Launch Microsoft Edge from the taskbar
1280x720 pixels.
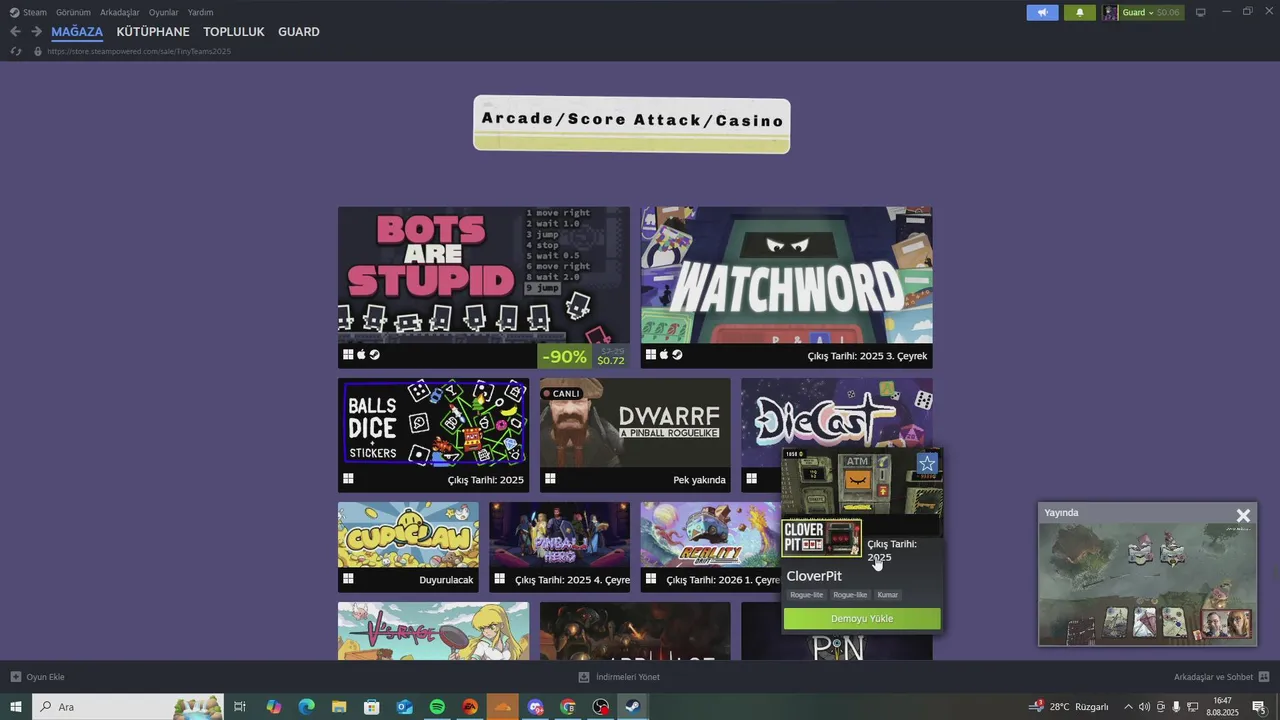click(306, 707)
